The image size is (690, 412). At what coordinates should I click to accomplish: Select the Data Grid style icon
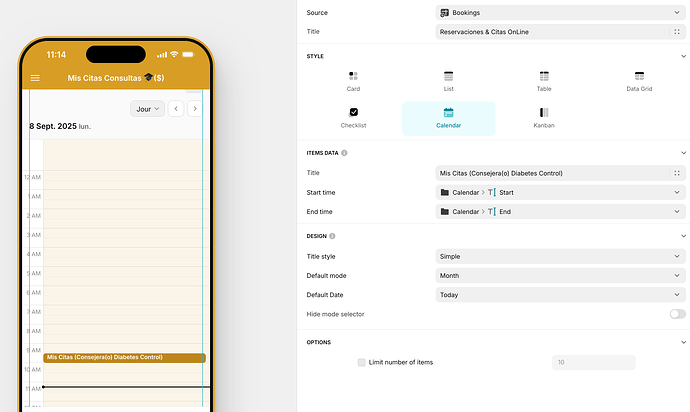tap(639, 76)
